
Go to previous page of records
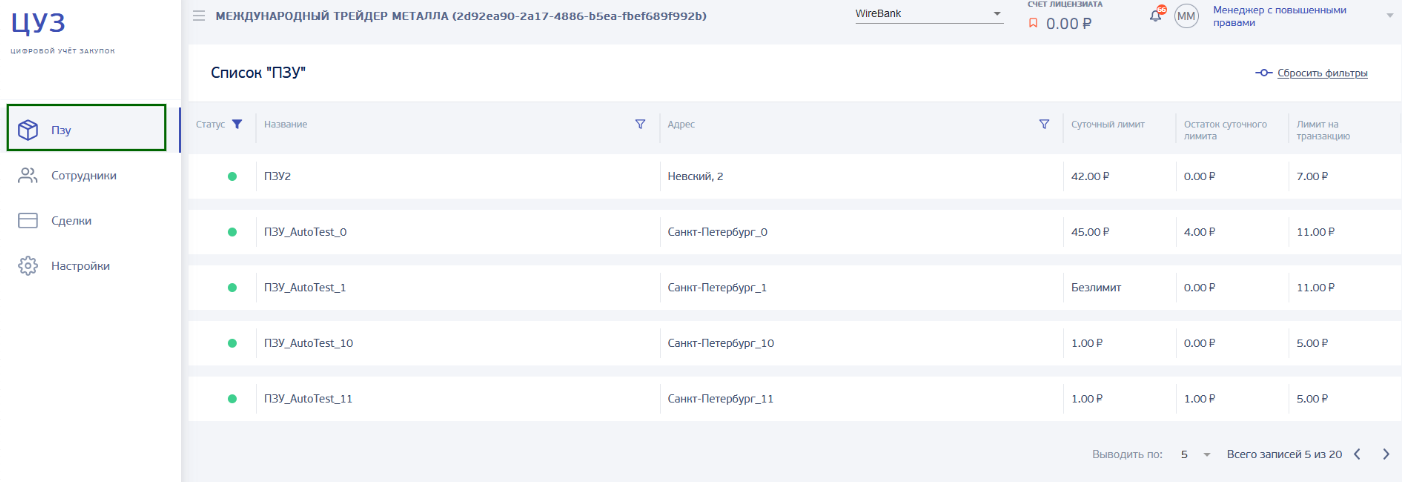coord(1357,454)
